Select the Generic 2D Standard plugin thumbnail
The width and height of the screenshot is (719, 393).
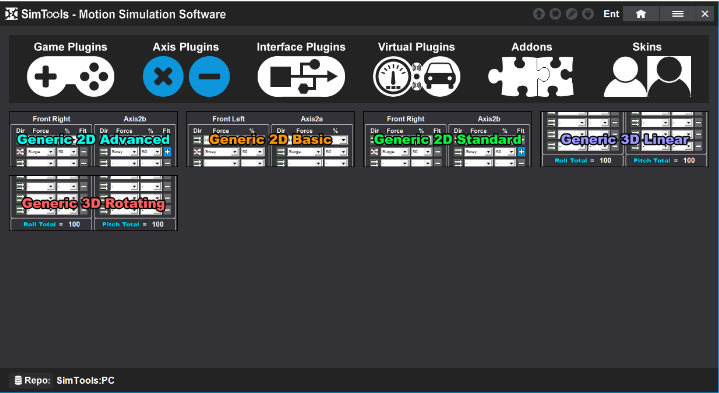coord(448,139)
